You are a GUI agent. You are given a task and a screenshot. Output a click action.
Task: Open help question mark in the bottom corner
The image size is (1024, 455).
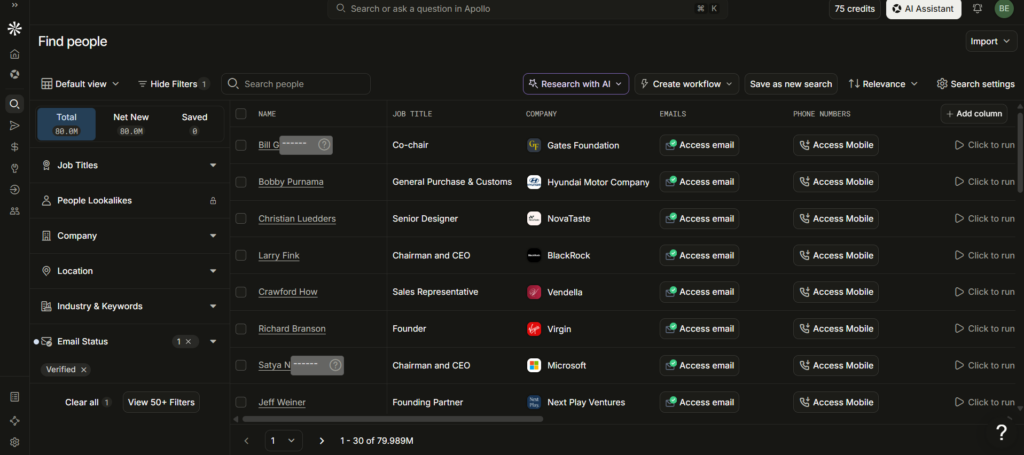(x=1001, y=432)
